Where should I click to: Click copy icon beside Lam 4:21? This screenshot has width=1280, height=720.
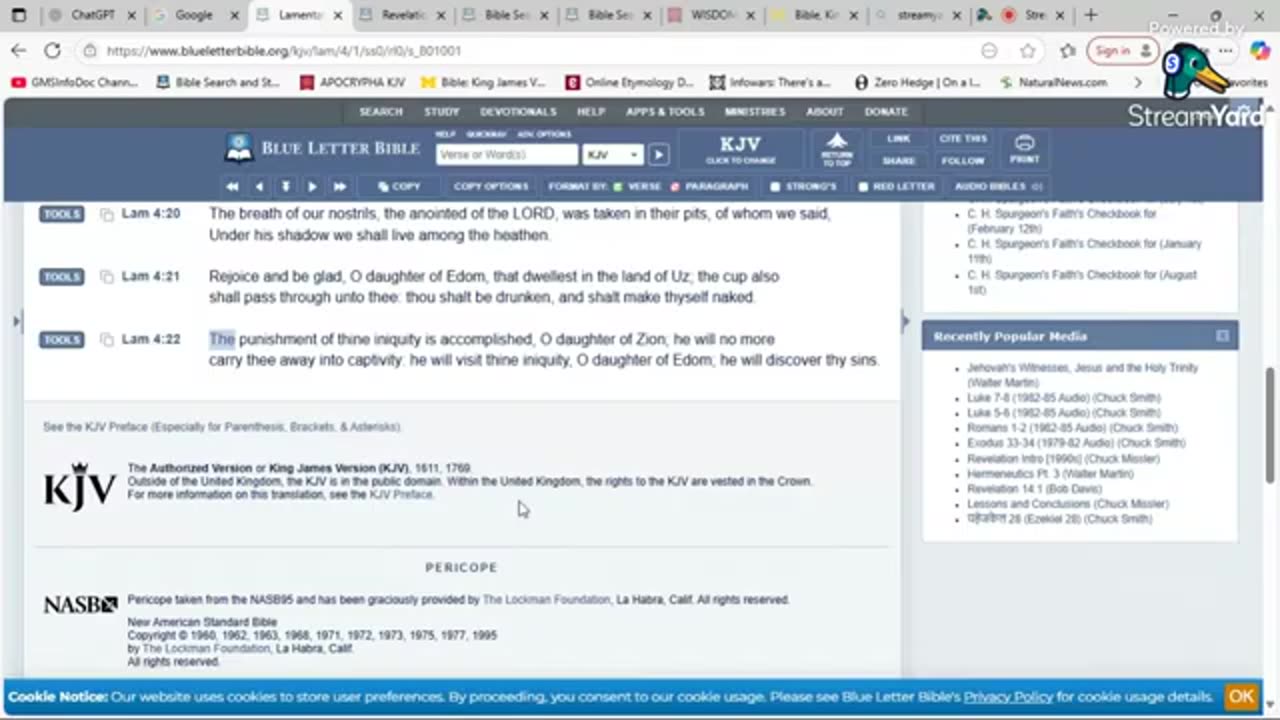107,277
